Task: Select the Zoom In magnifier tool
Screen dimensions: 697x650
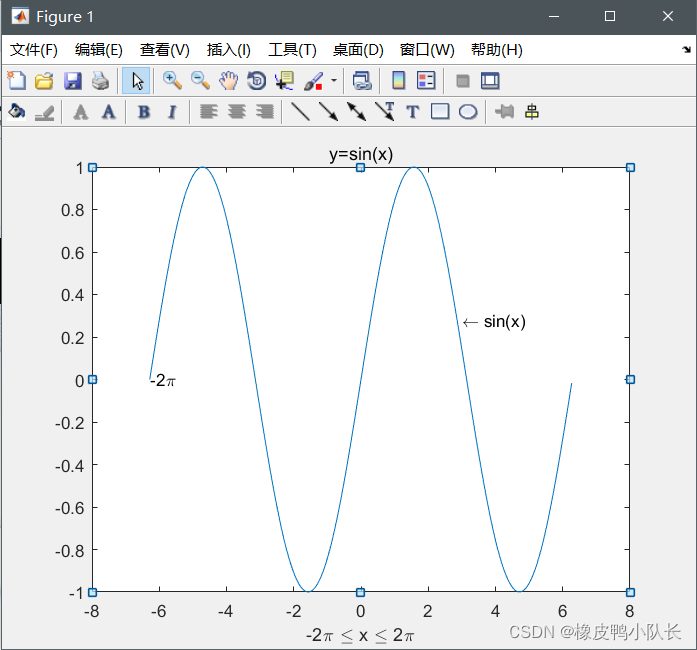Action: click(172, 81)
